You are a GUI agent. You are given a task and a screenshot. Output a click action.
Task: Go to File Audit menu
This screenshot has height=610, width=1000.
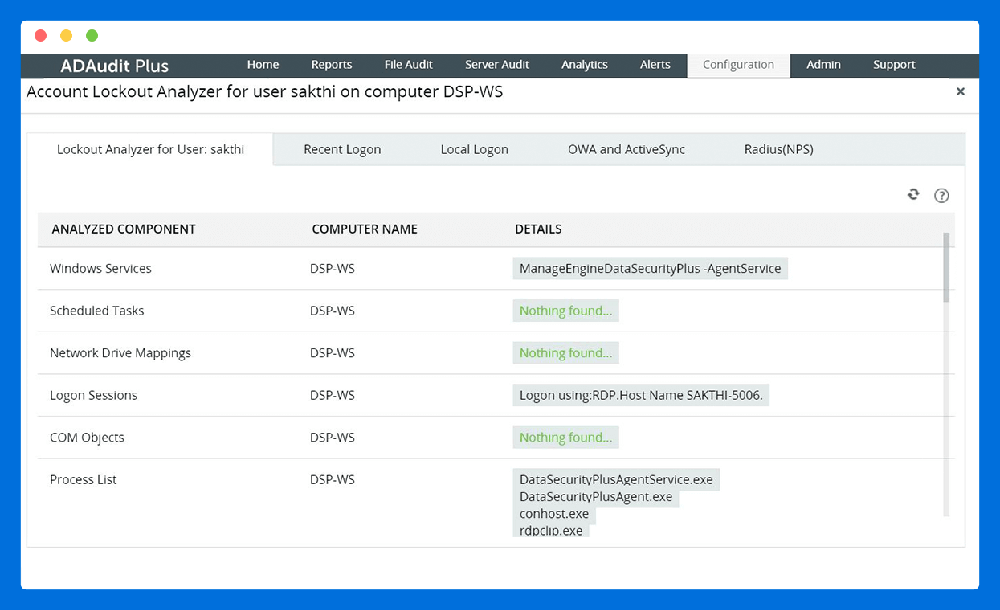pos(408,64)
